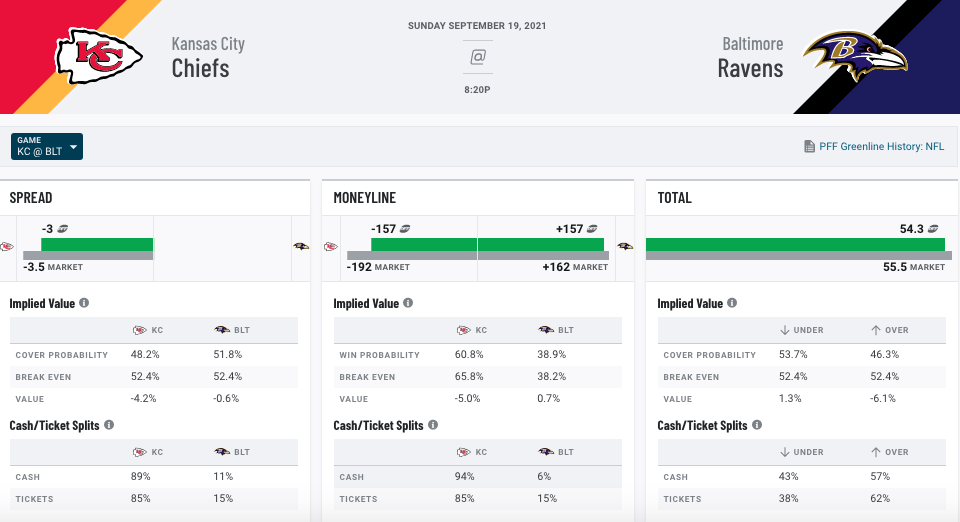Click Total Under value 1.3%
Viewport: 960px width, 522px height.
point(790,398)
